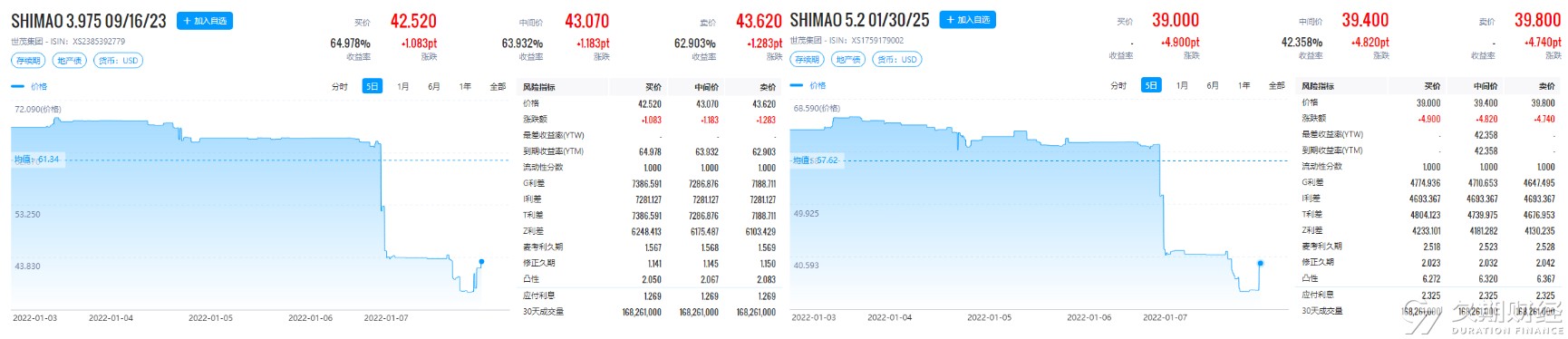Screen dimensions: 1568x339
Task: Click 地产债 tag under SHIMAO 5.2 title
Action: [x=848, y=60]
